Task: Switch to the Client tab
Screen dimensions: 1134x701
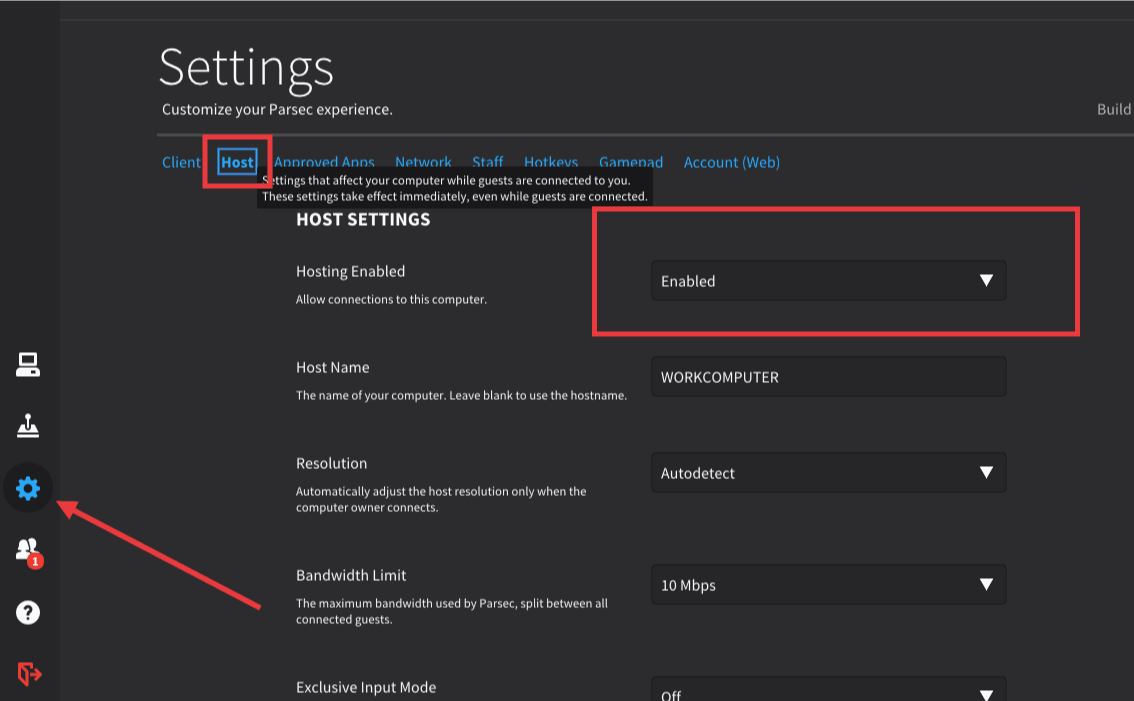Action: point(181,162)
